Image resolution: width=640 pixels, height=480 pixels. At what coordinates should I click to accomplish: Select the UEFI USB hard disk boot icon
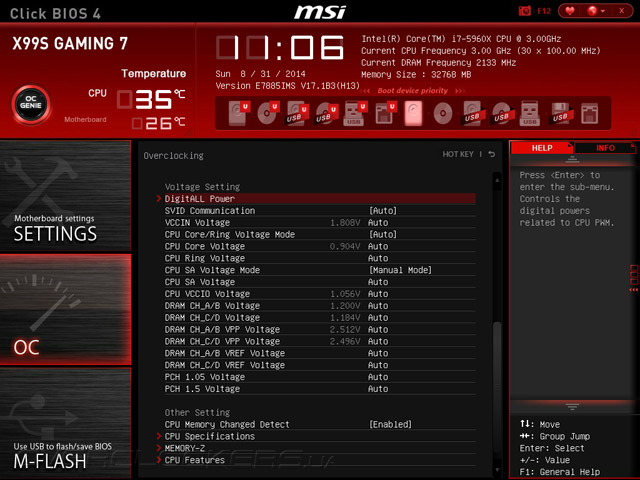(x=296, y=113)
